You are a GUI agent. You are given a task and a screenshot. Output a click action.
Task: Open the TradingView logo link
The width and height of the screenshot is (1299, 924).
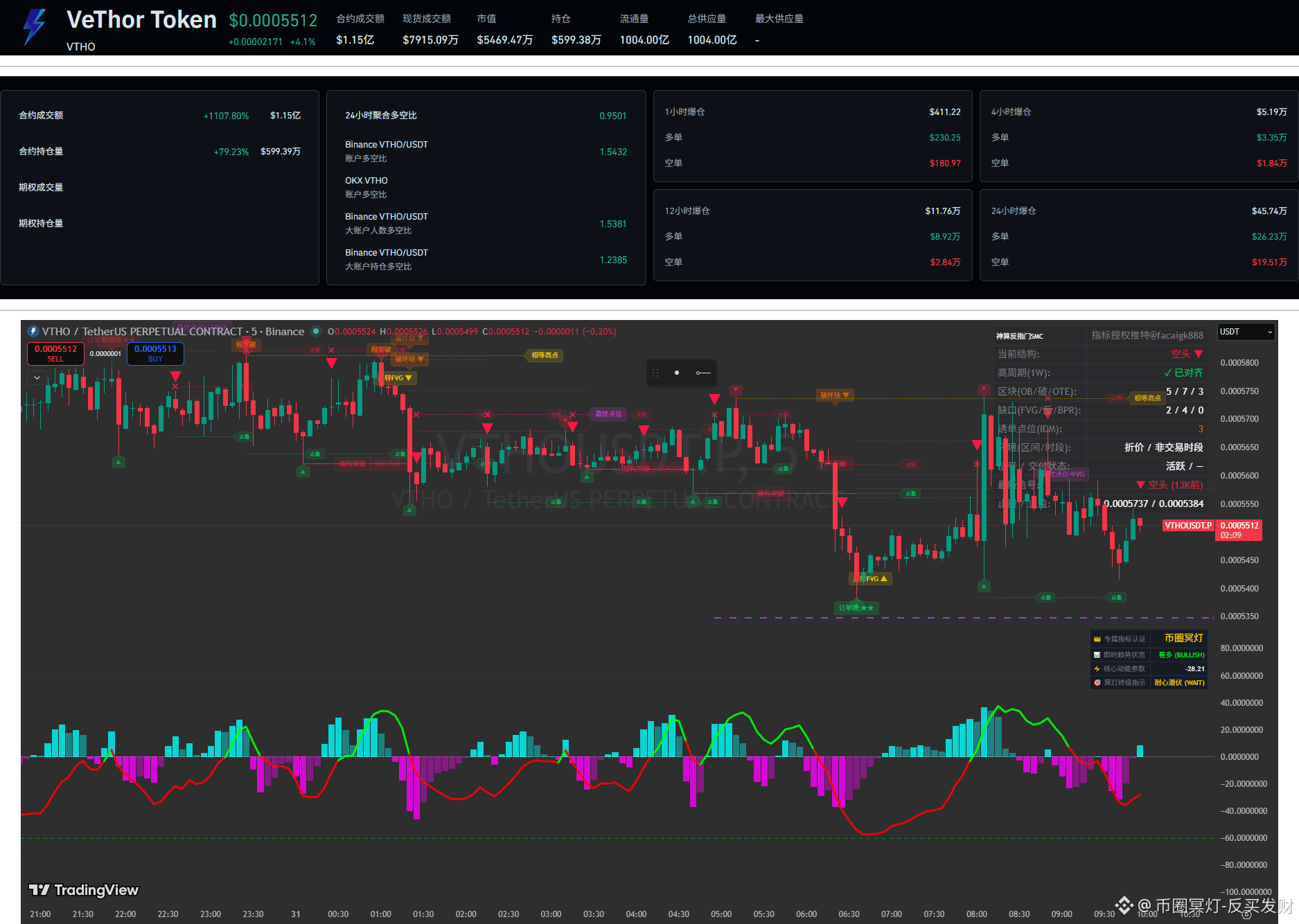[x=83, y=890]
